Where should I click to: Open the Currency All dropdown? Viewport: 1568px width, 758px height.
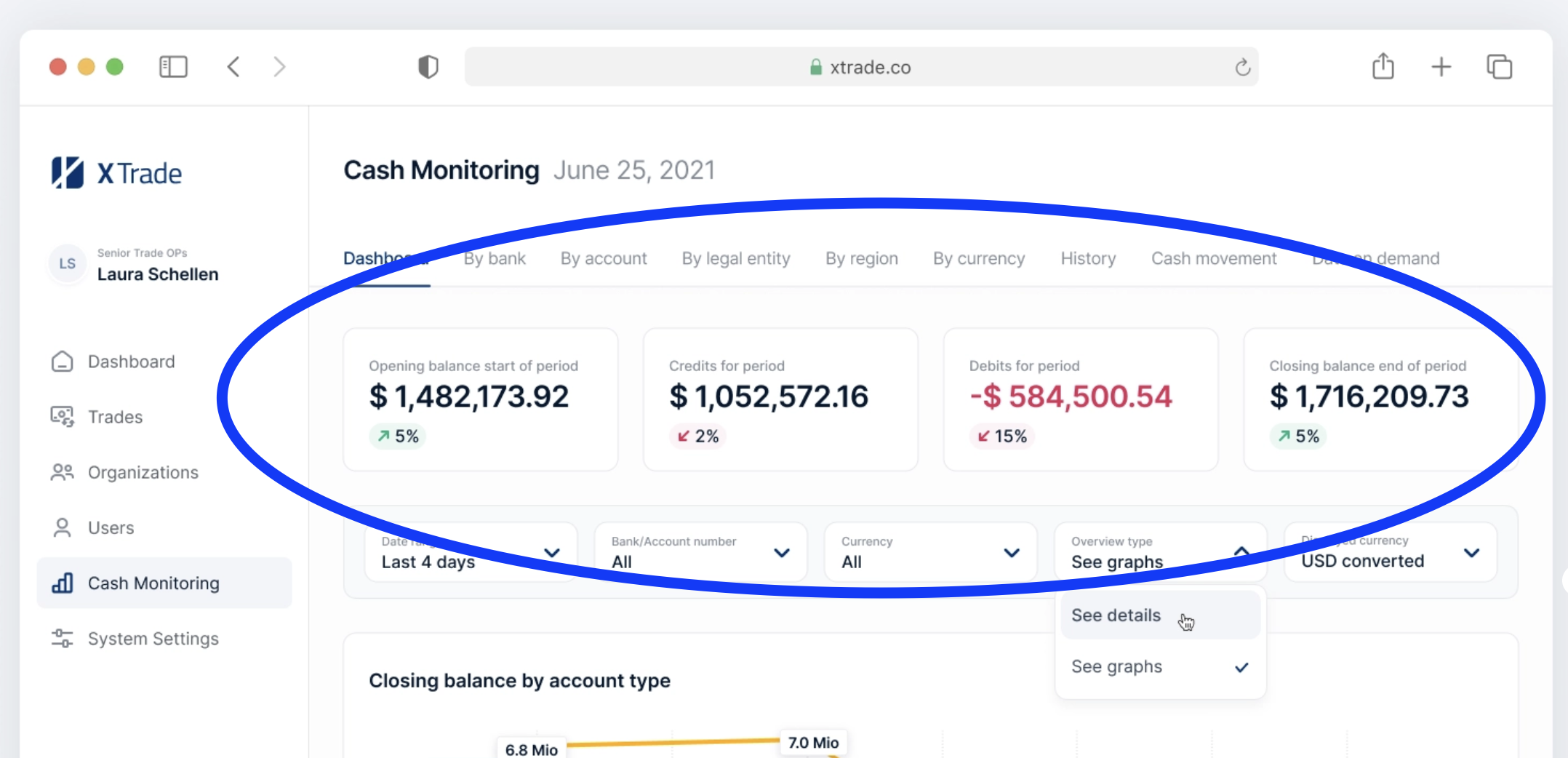point(931,552)
